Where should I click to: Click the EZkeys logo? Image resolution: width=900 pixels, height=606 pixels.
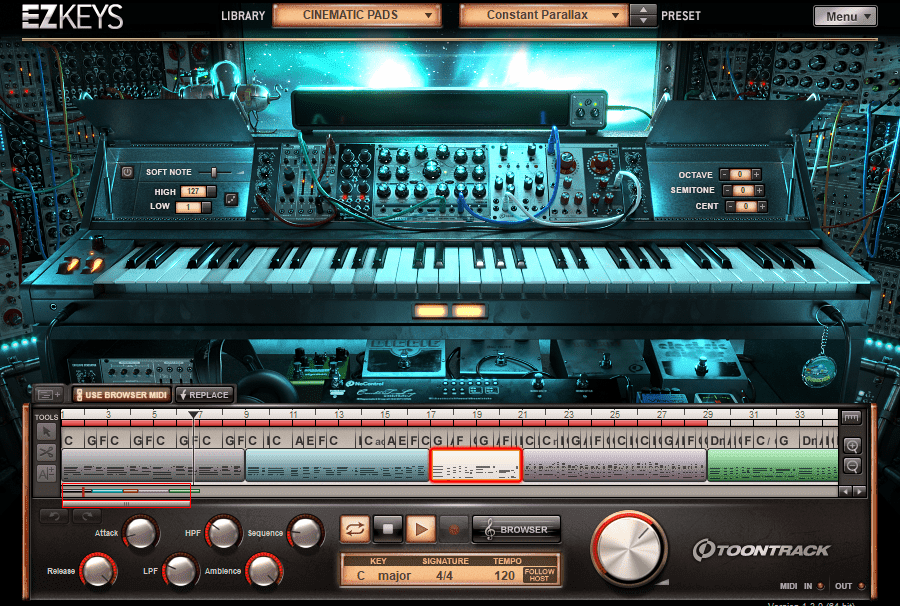tap(72, 17)
